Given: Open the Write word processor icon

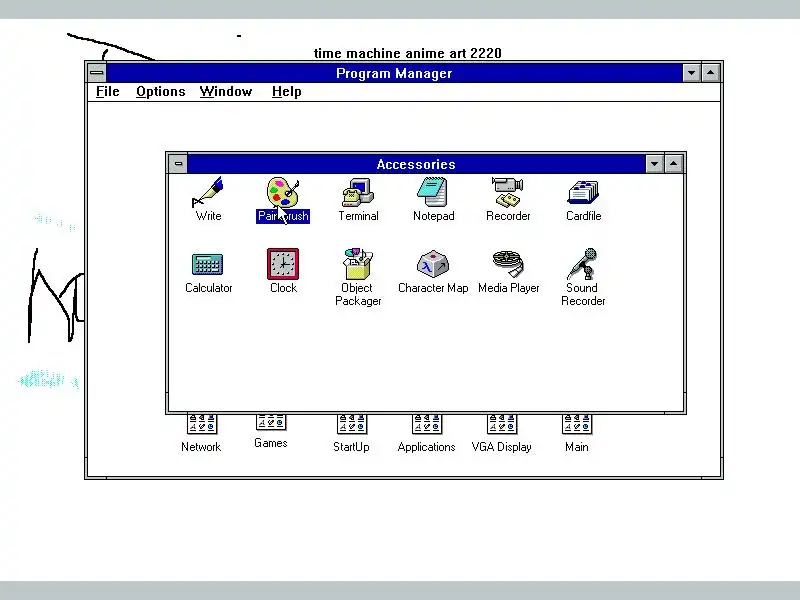Looking at the screenshot, I should (x=208, y=192).
